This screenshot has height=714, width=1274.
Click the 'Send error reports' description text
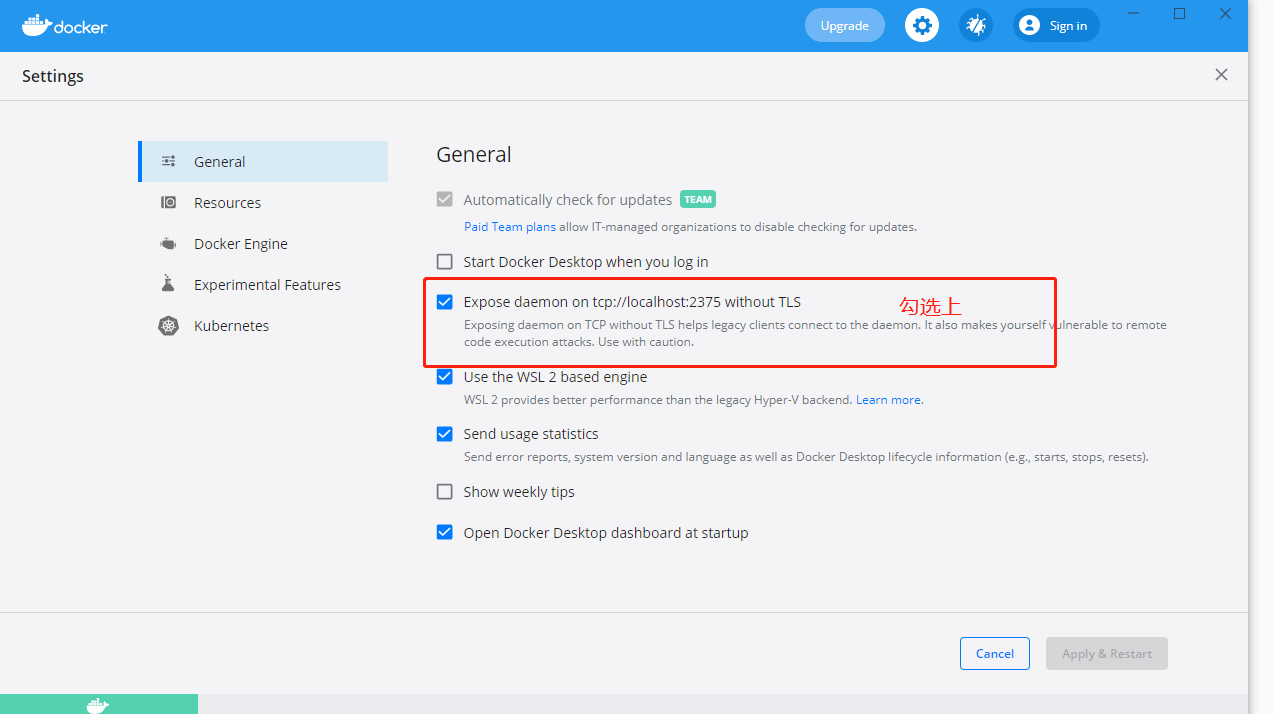(806, 457)
